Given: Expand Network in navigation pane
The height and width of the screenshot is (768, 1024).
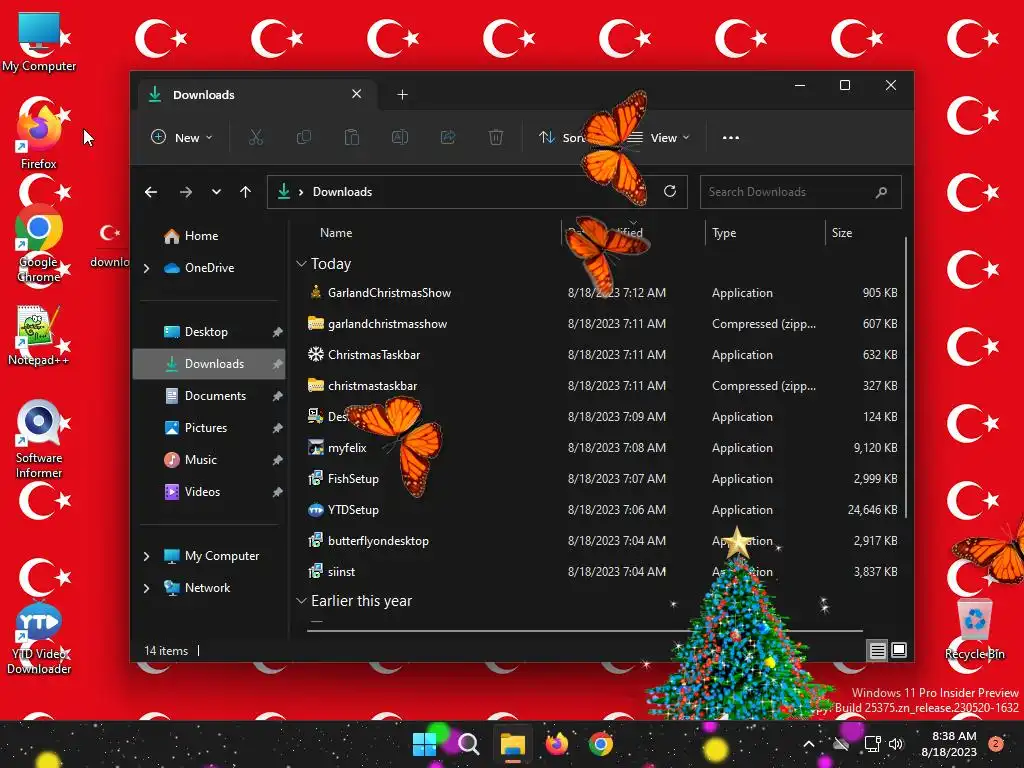Looking at the screenshot, I should click(146, 588).
